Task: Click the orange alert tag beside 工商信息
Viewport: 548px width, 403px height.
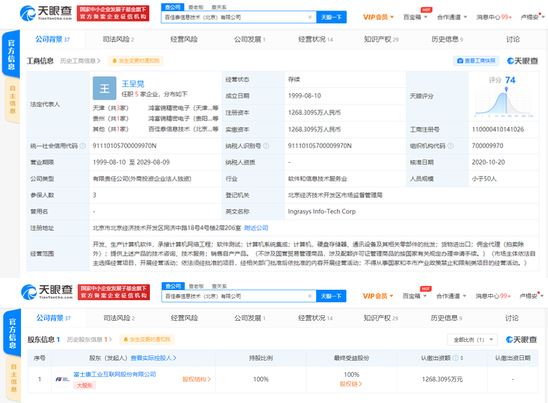Action: click(136, 61)
